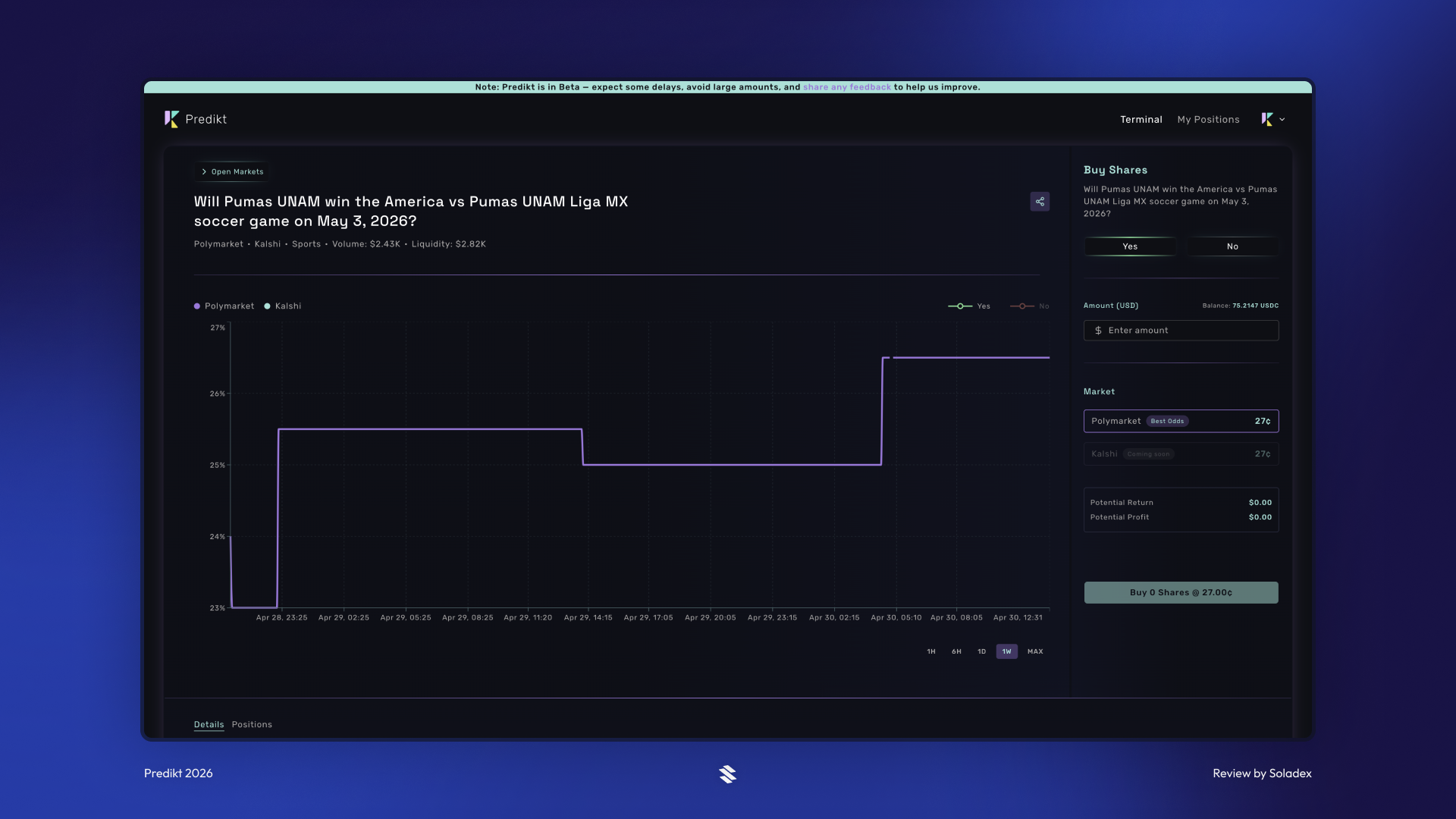Follow the share any feedback link
1456x819 pixels.
pos(847,87)
